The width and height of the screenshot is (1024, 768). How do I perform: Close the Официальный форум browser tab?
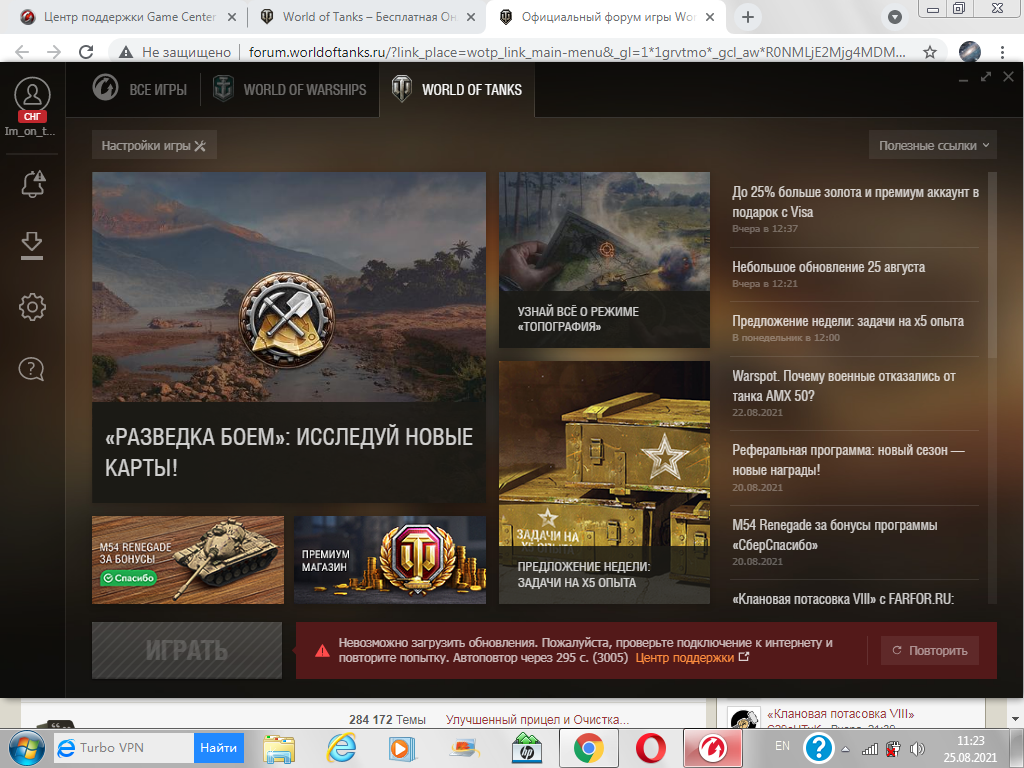click(711, 18)
